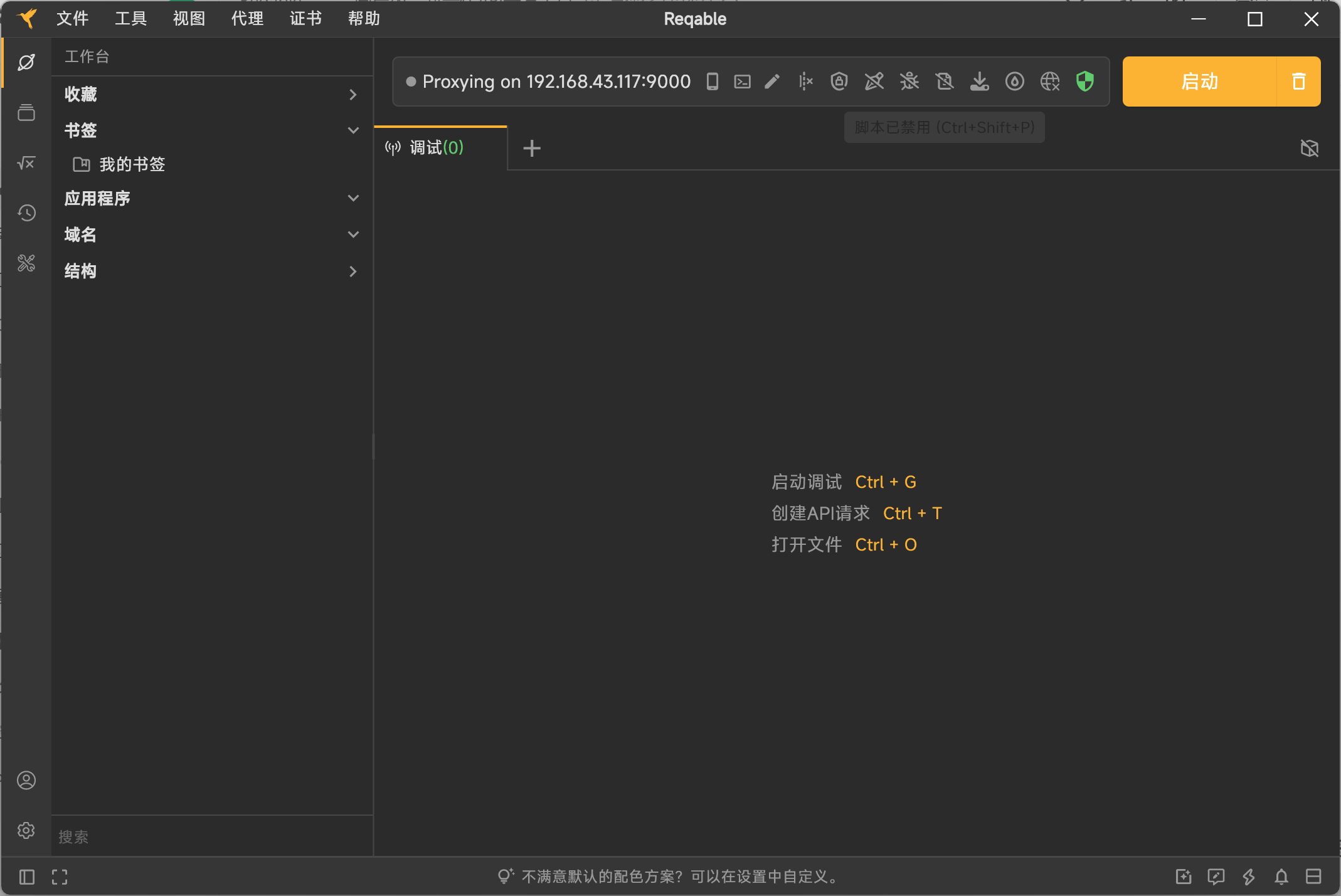Toggle the shield with lock icon

tap(839, 82)
